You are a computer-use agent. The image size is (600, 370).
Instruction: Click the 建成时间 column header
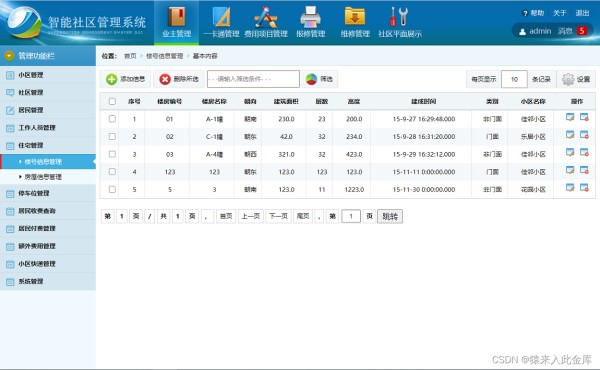[424, 101]
